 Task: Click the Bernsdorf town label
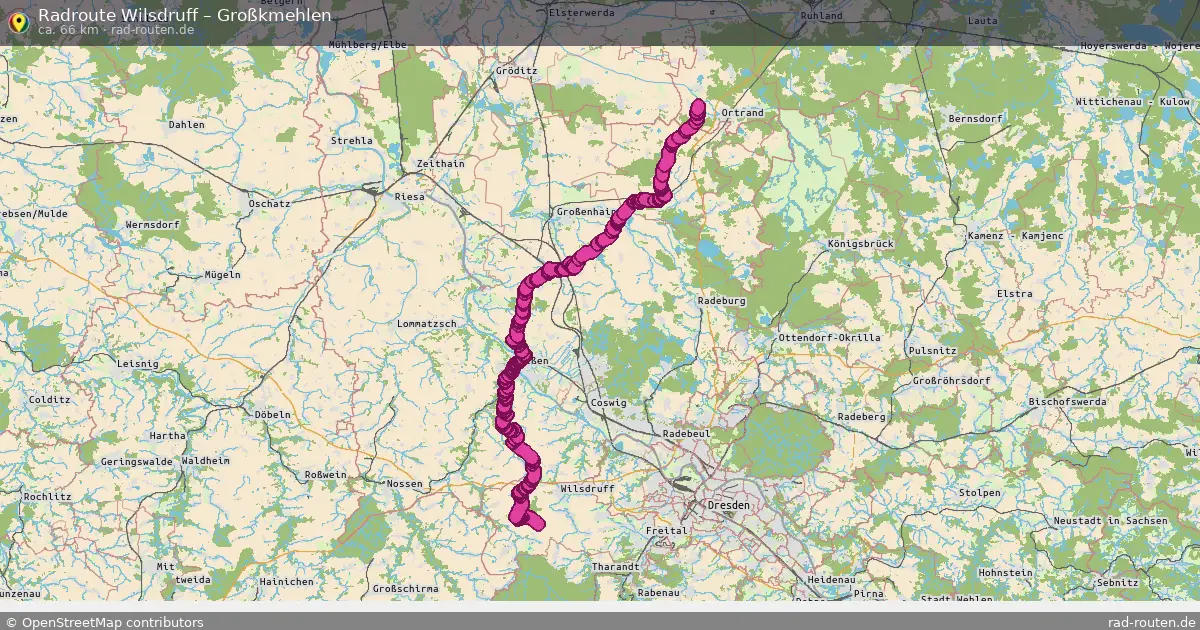click(978, 118)
